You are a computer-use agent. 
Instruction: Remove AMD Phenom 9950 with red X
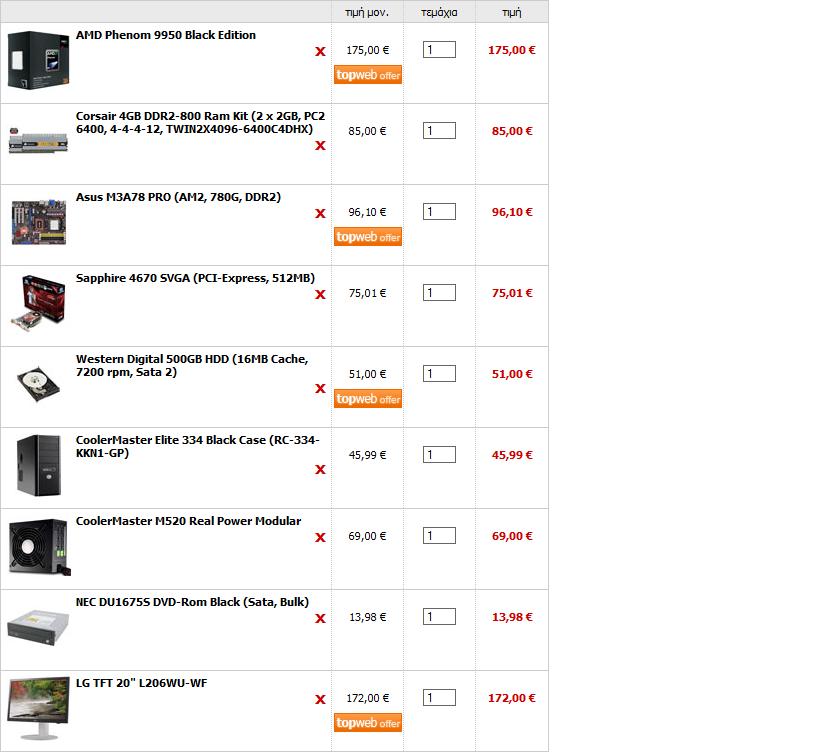(x=320, y=51)
